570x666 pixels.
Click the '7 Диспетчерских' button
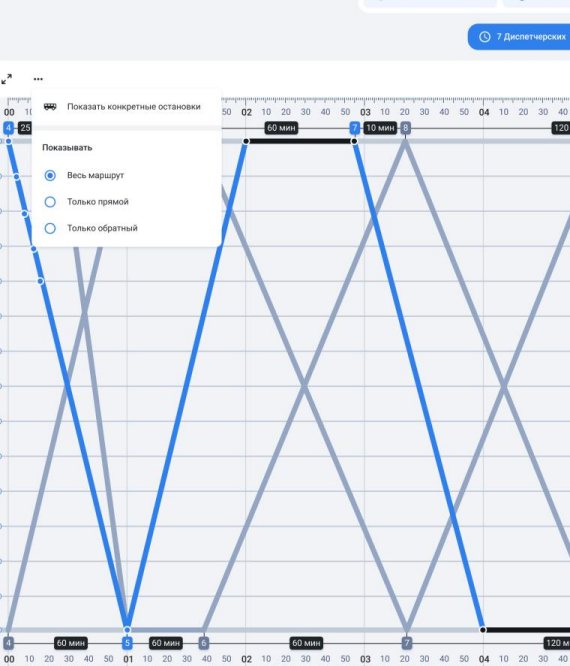tap(519, 37)
